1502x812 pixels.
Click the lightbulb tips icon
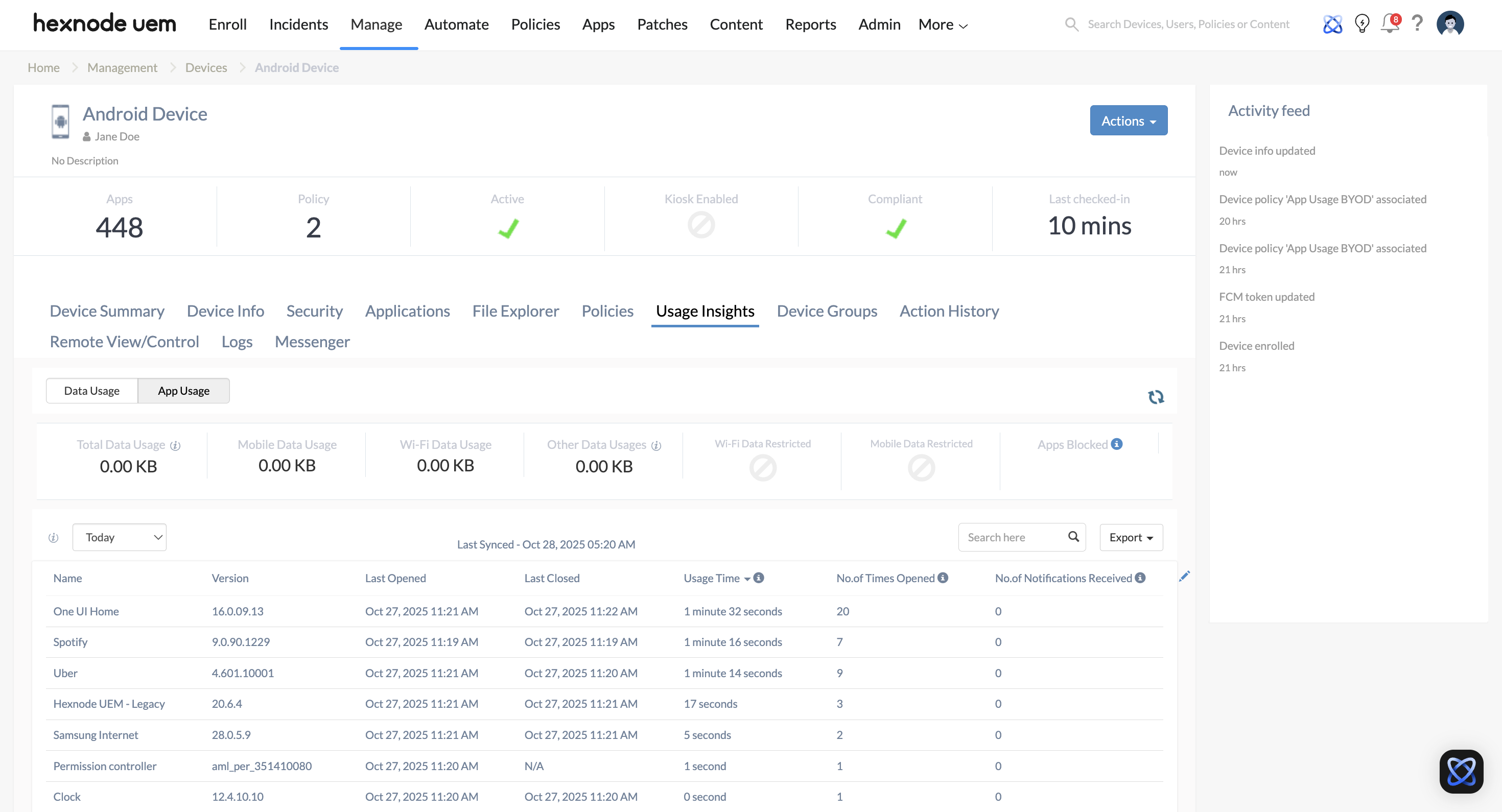[1362, 24]
